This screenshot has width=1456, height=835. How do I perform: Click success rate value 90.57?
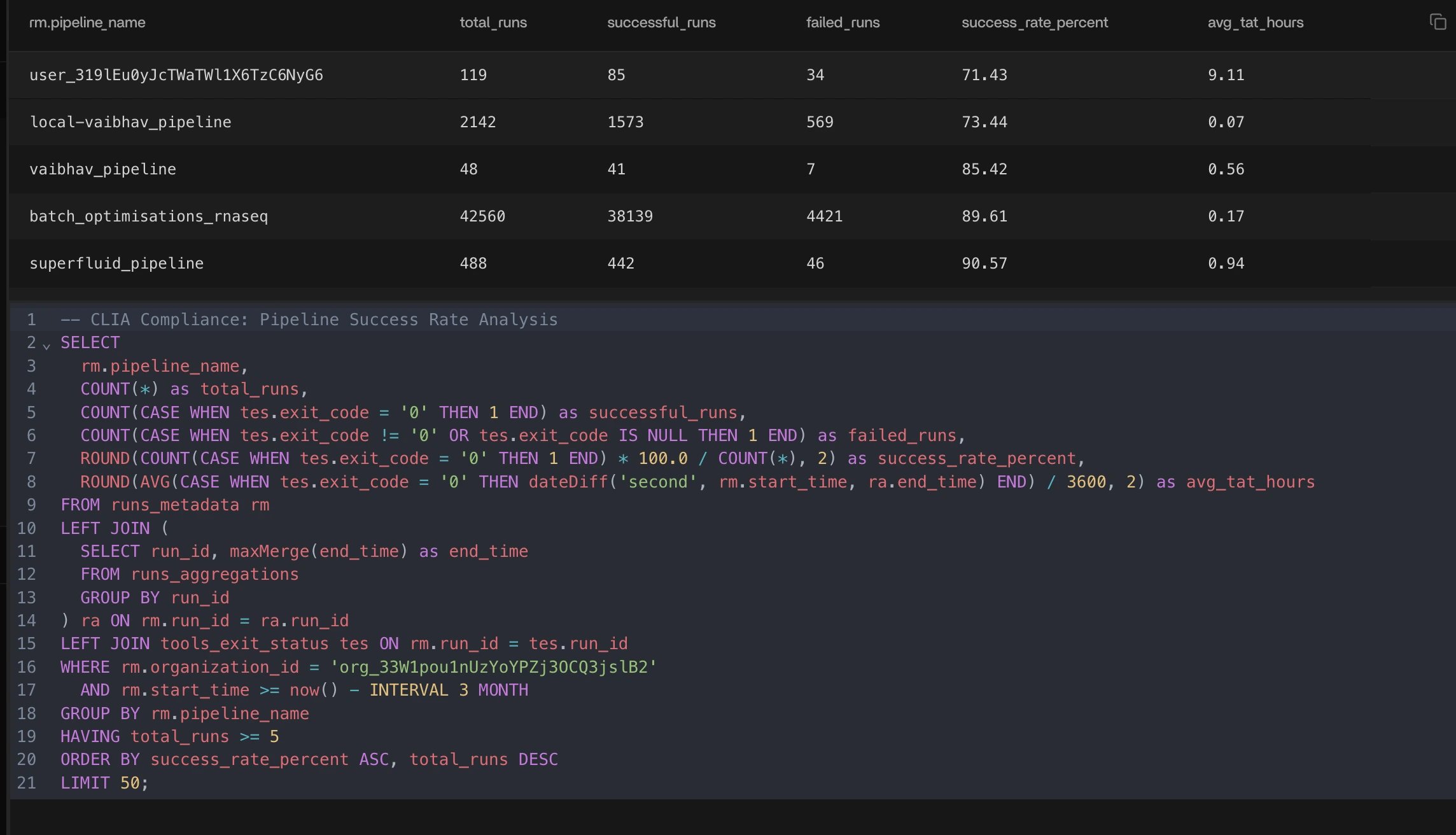[x=984, y=263]
